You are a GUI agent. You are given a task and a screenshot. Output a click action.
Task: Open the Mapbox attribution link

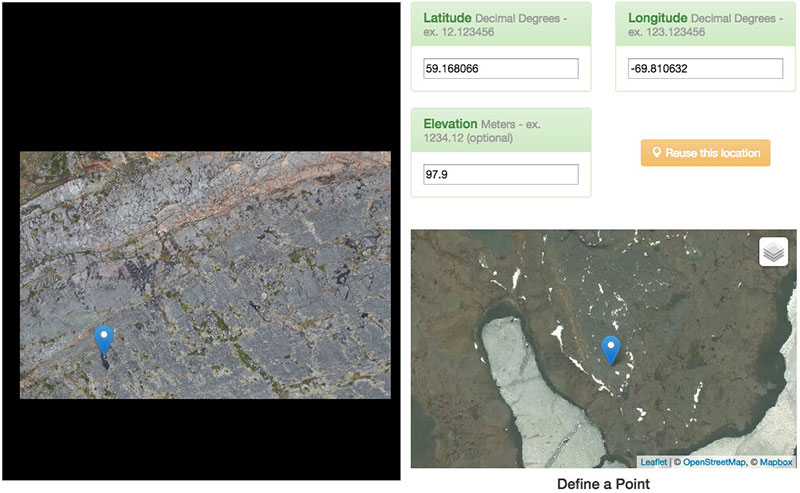coord(776,462)
